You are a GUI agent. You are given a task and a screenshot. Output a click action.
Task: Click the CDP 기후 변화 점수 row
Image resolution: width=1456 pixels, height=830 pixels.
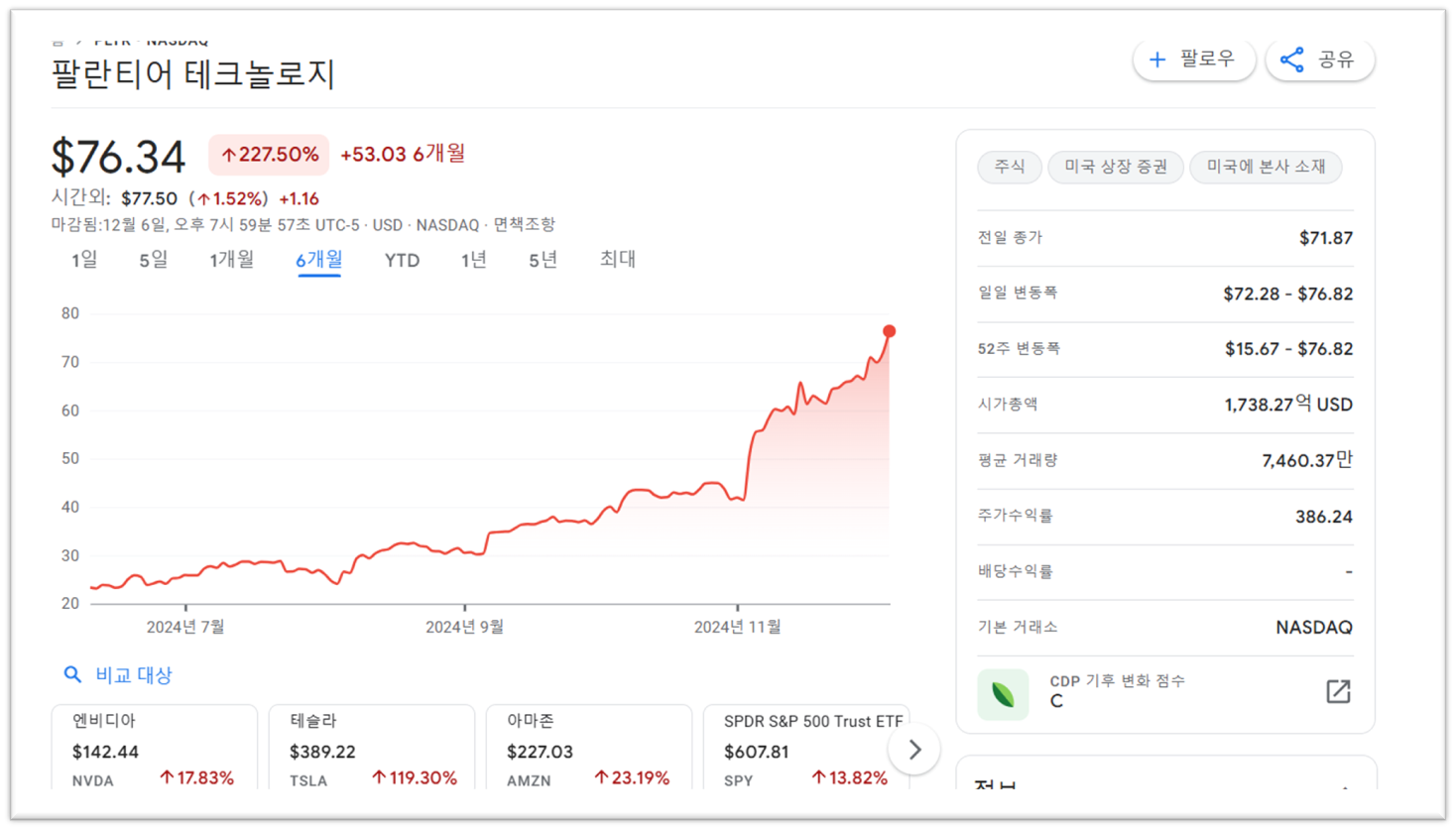tap(1165, 693)
